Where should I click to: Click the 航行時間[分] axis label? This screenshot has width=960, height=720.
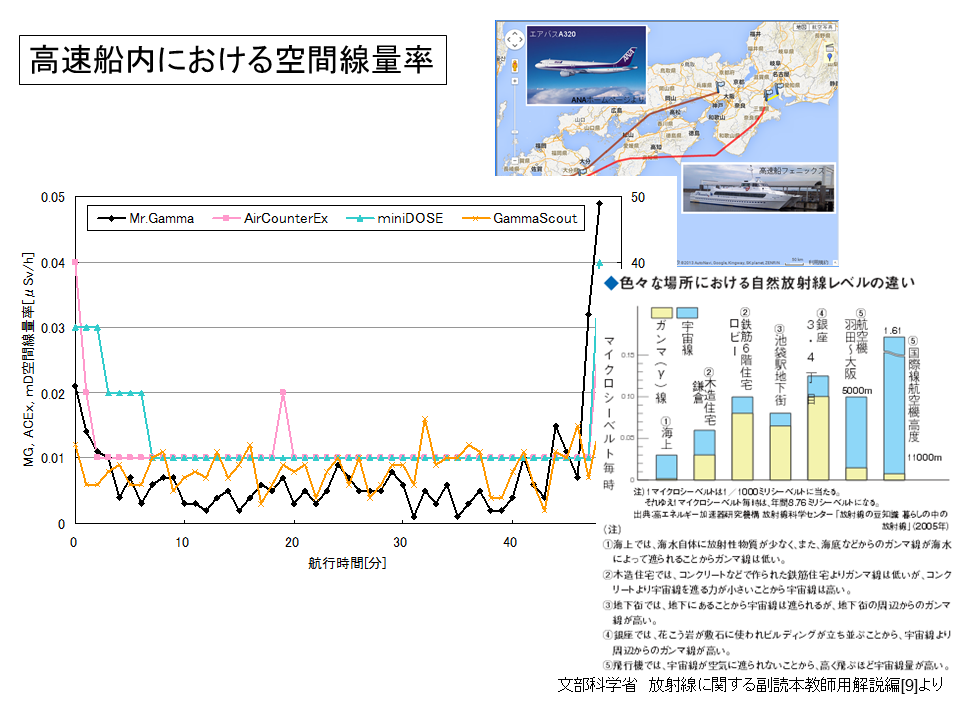point(347,563)
